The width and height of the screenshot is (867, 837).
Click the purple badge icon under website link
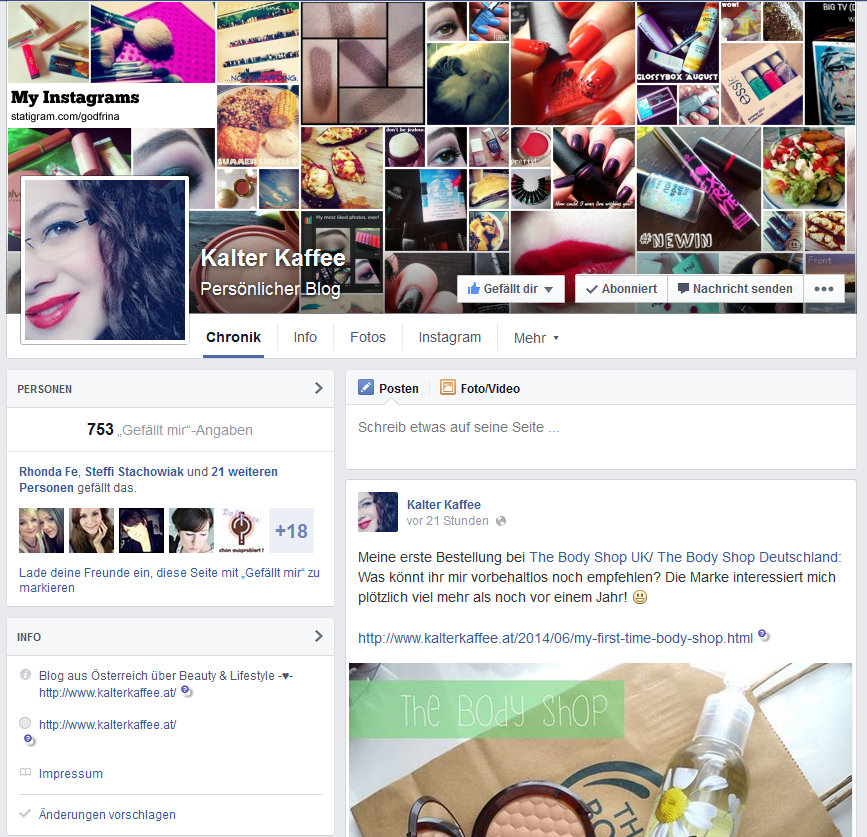[28, 739]
